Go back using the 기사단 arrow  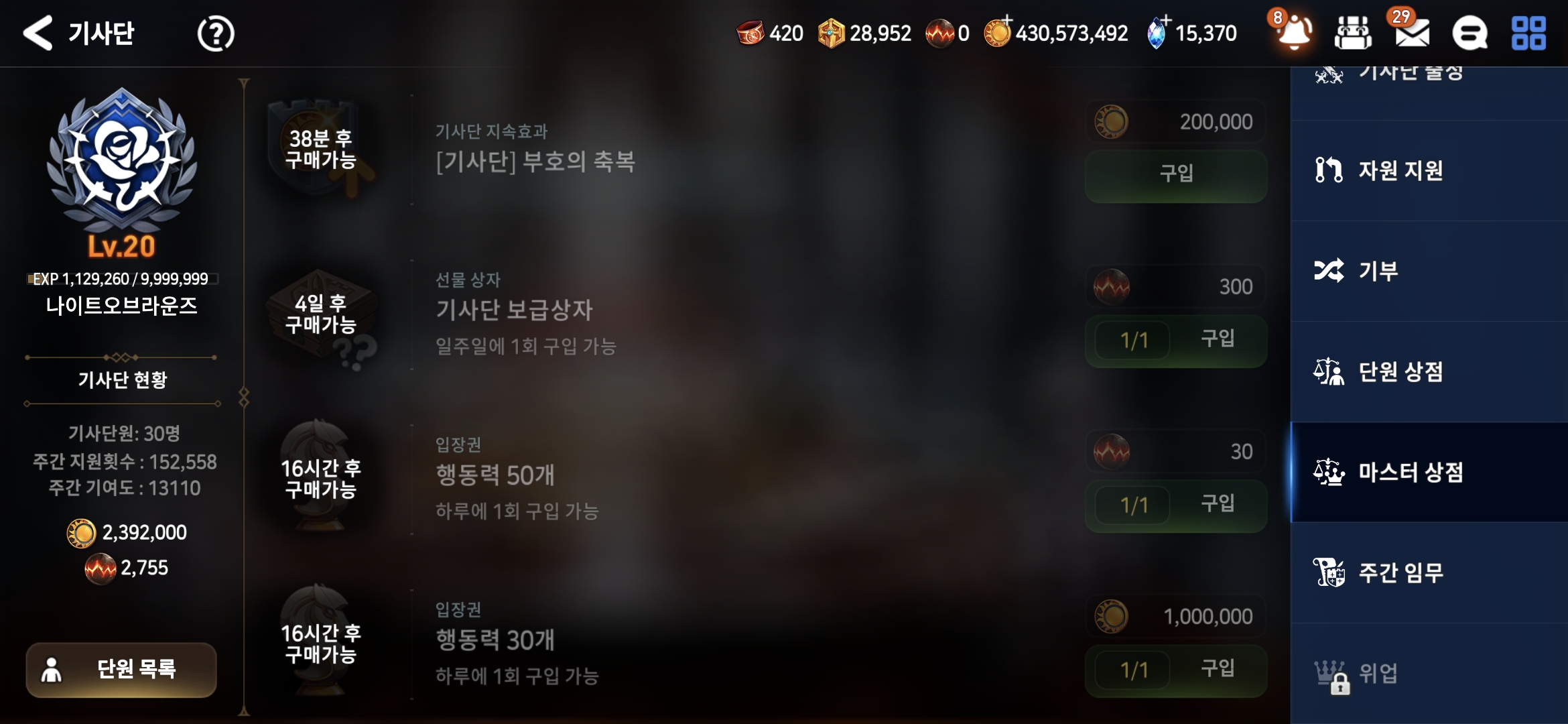pos(38,33)
